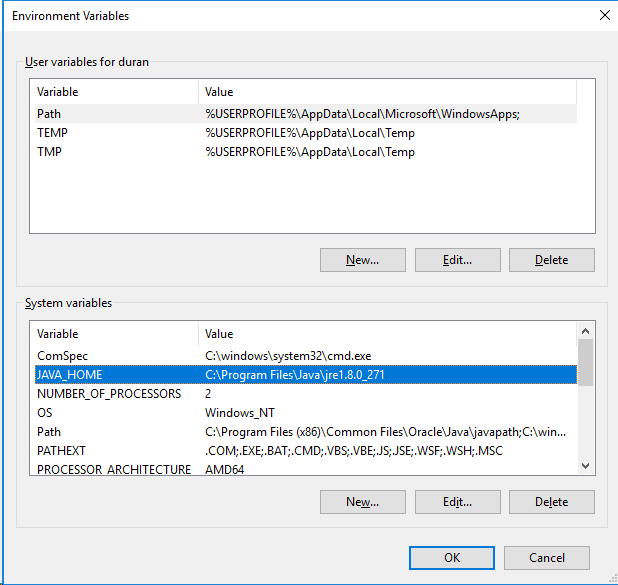Sort user variables by Value header
This screenshot has height=585, width=618.
387,92
